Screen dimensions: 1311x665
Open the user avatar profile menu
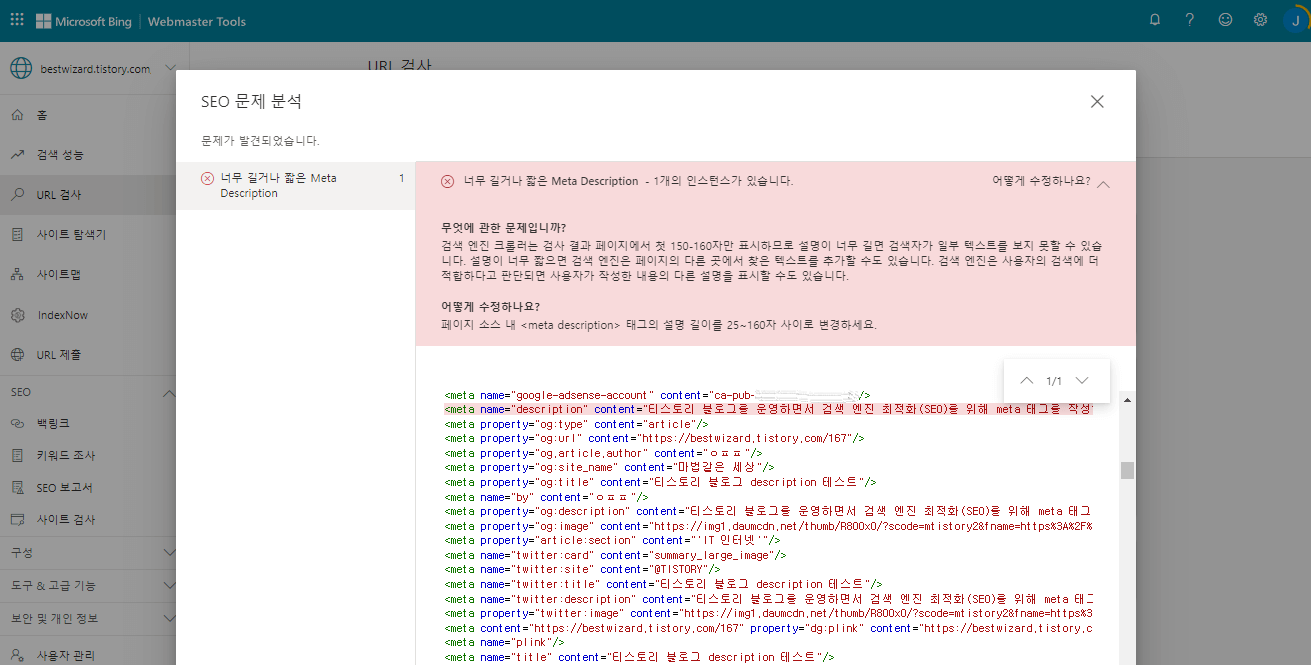pos(1293,19)
